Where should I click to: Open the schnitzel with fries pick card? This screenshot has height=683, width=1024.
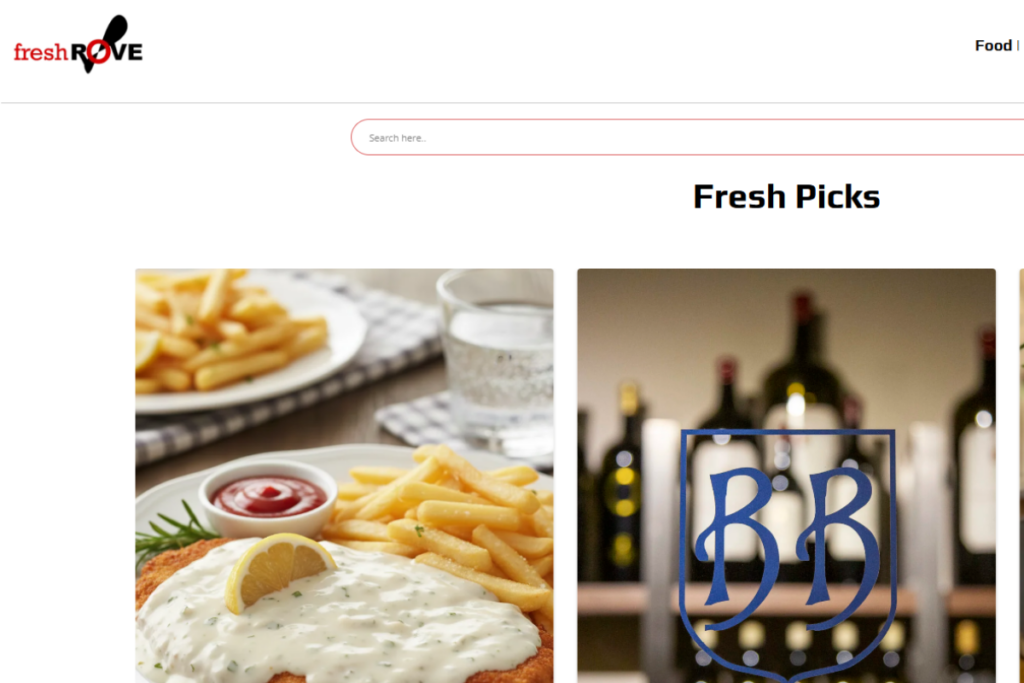[344, 475]
